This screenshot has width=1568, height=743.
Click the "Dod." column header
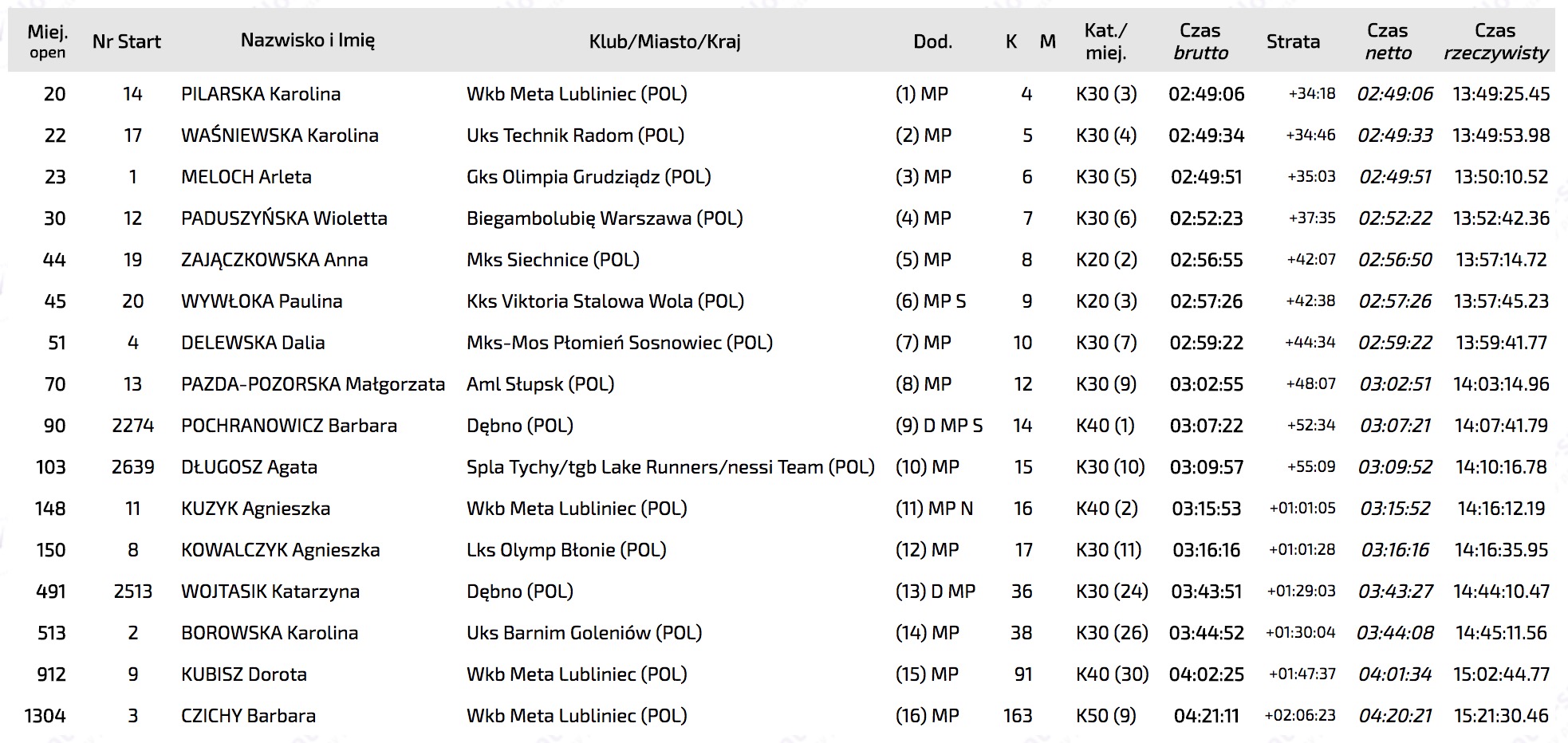932,41
